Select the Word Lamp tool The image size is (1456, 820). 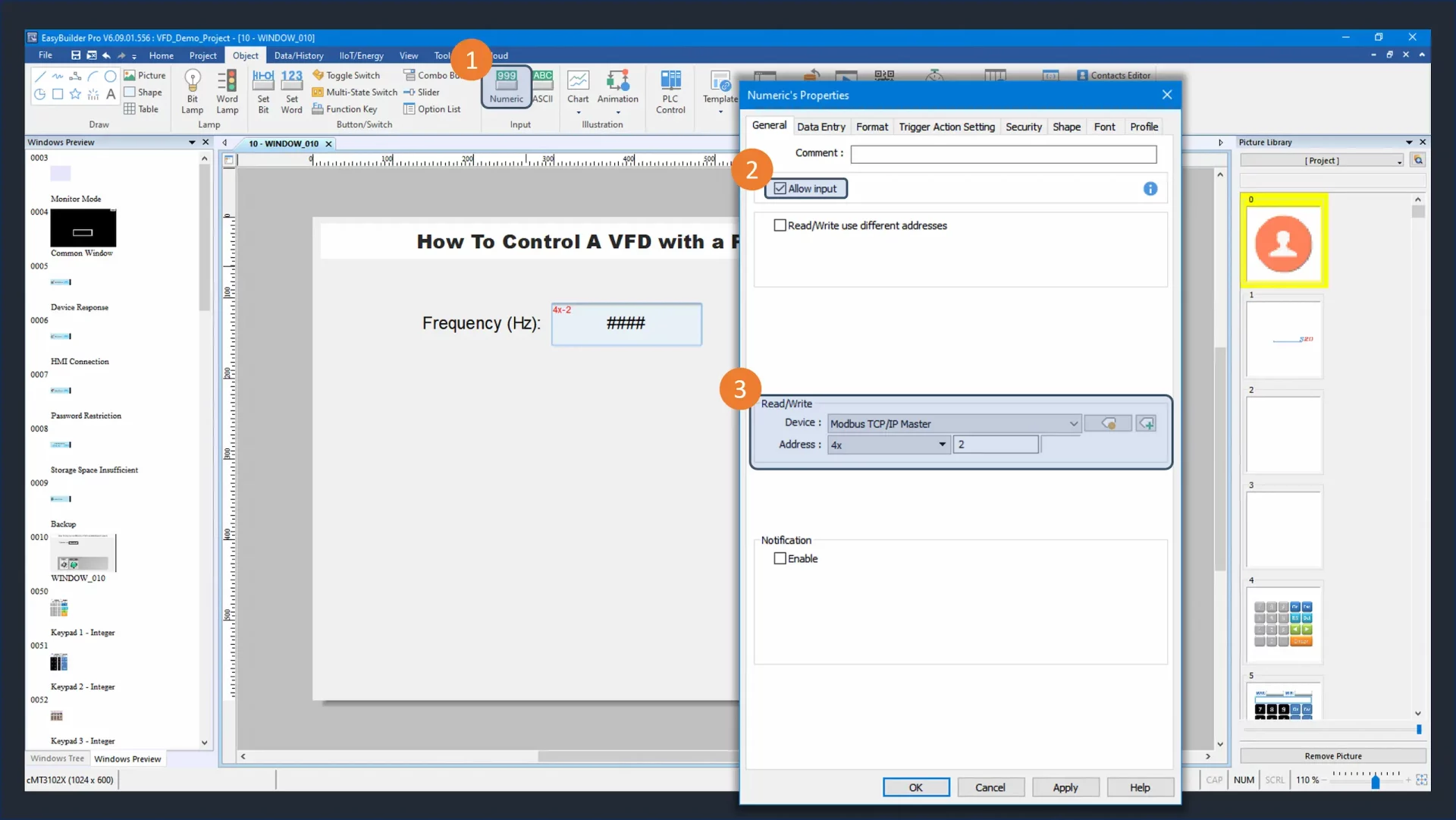pos(227,90)
